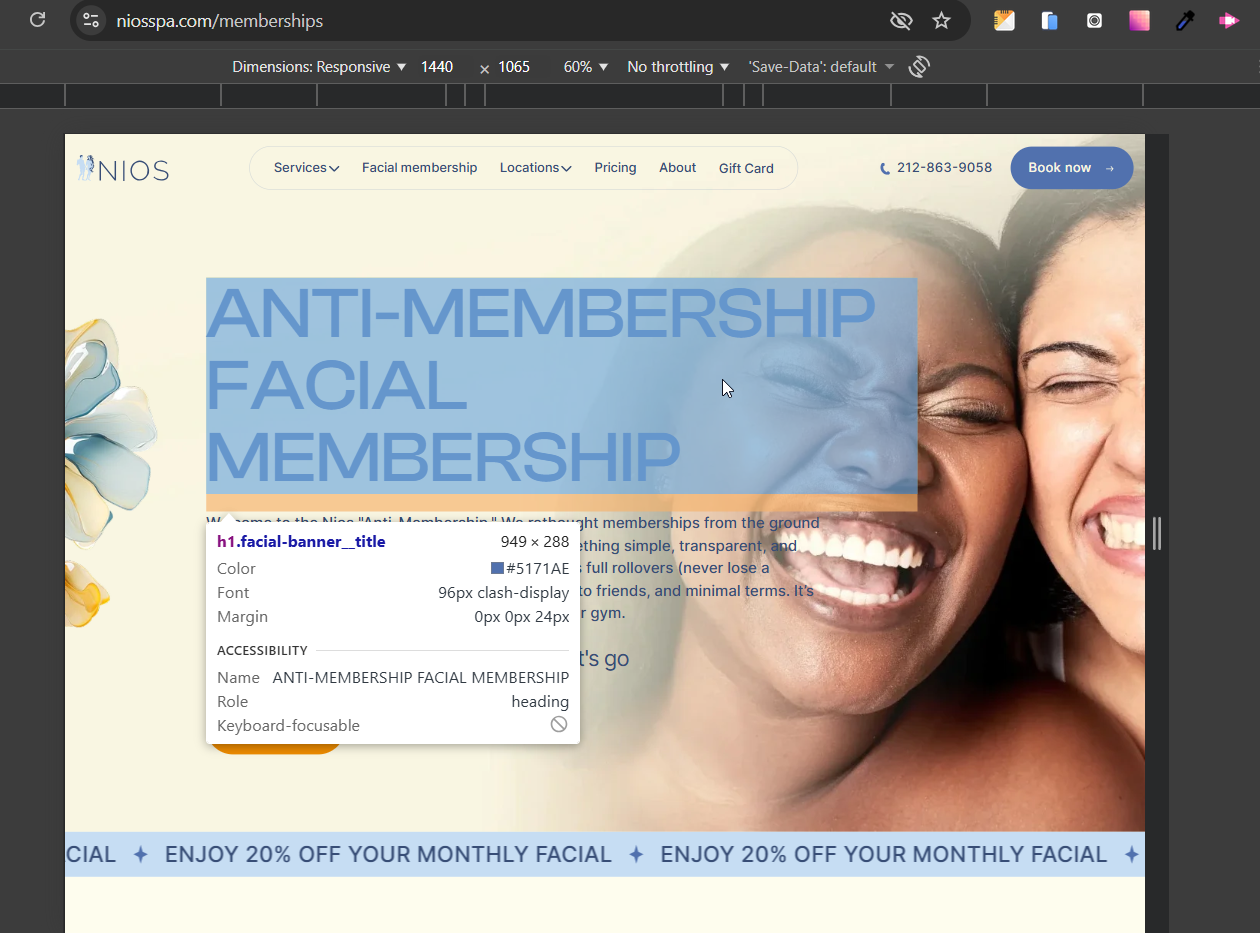
Task: Open the No throttling dropdown
Action: pyautogui.click(x=678, y=67)
